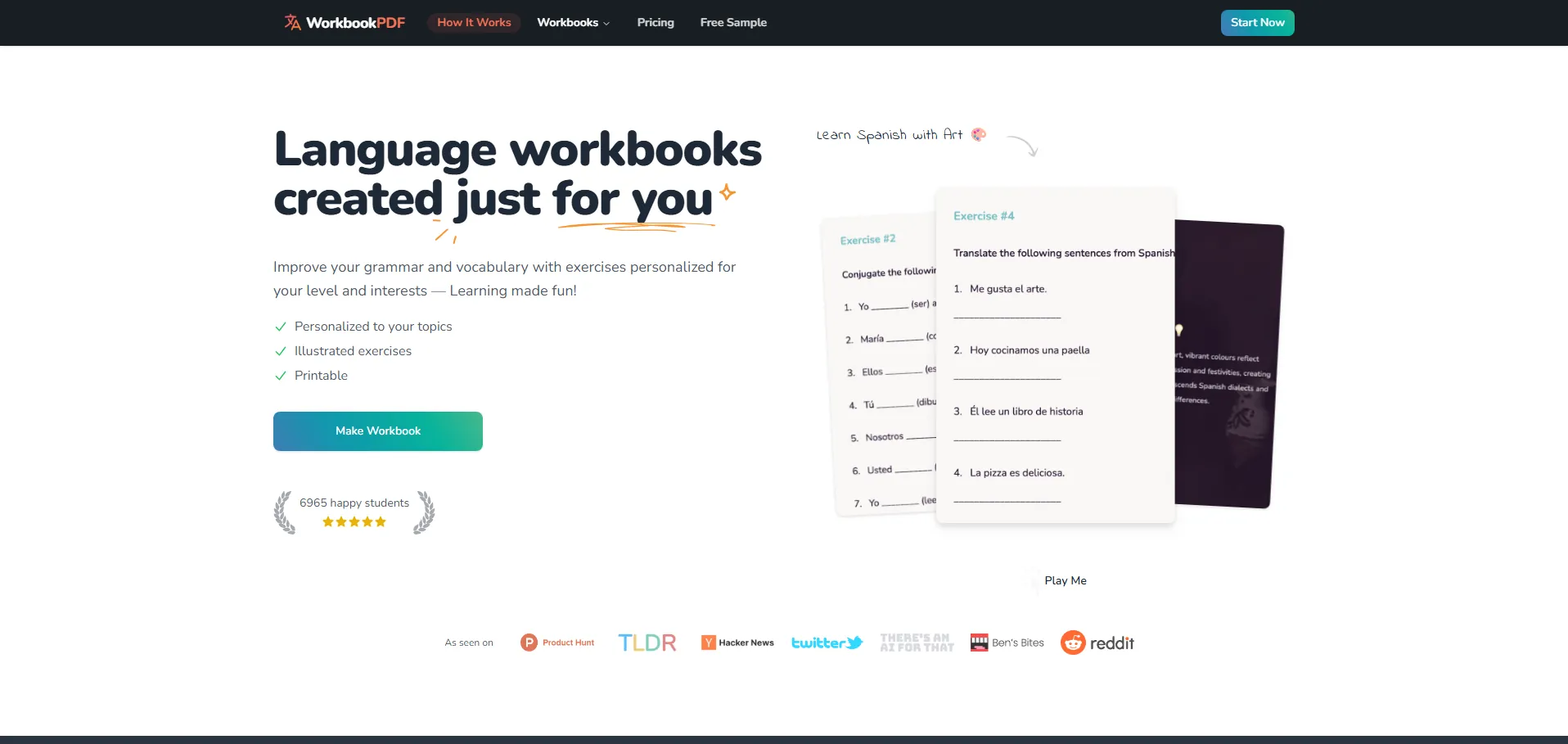Click the There's An AI For That logo

point(917,643)
